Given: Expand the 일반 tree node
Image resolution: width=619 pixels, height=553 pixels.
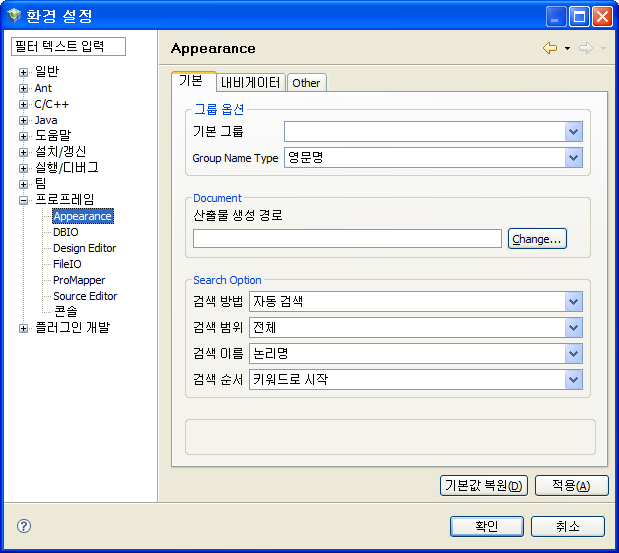Looking at the screenshot, I should coord(23,72).
